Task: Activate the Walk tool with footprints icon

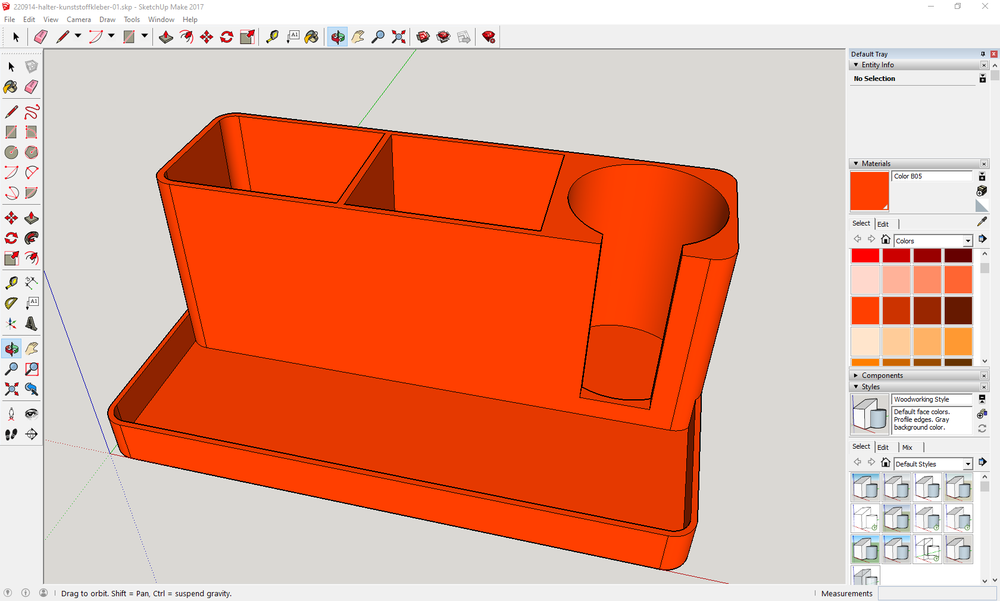Action: coord(11,434)
